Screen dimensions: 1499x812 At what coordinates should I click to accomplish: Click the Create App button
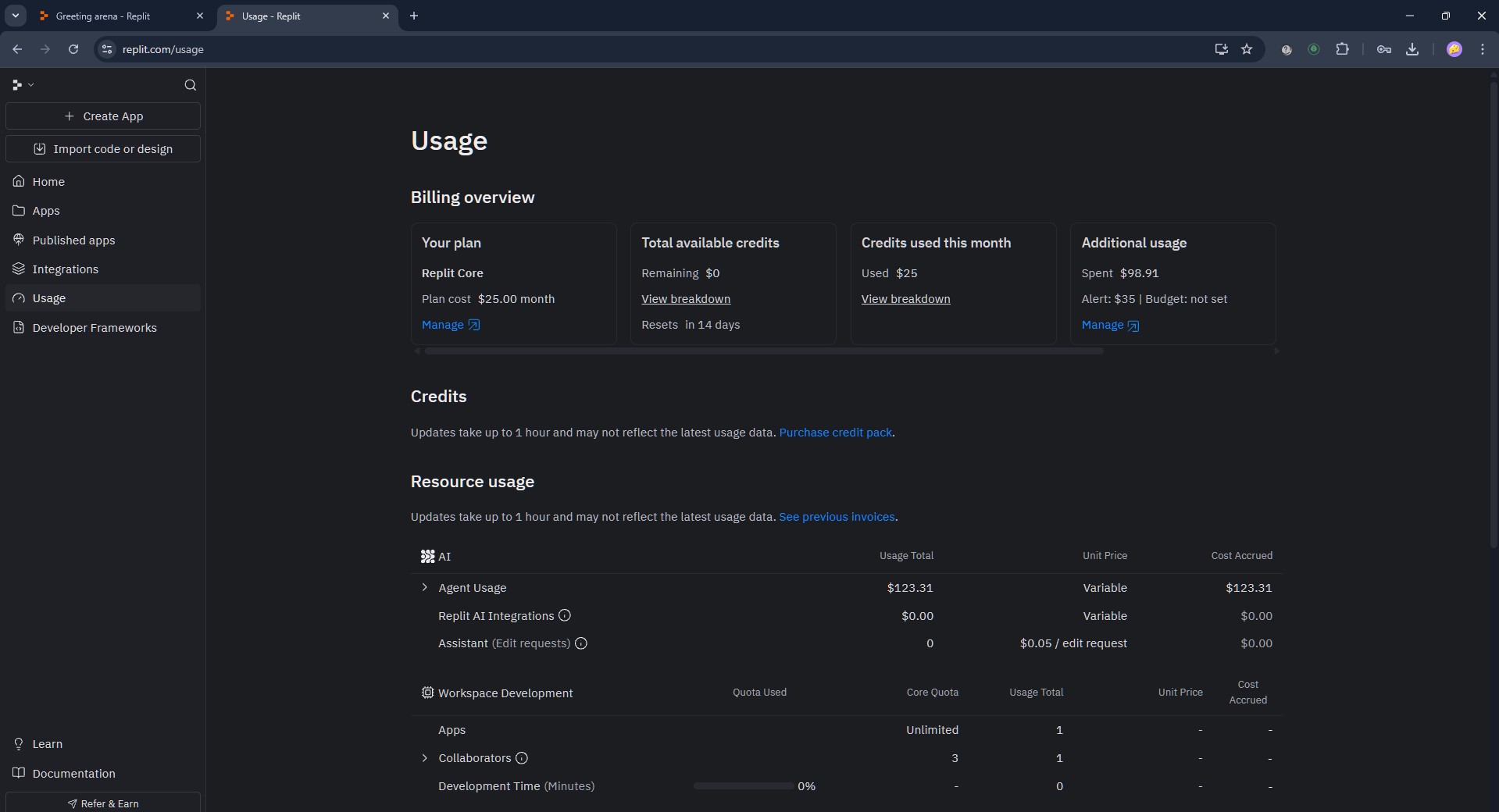click(103, 116)
